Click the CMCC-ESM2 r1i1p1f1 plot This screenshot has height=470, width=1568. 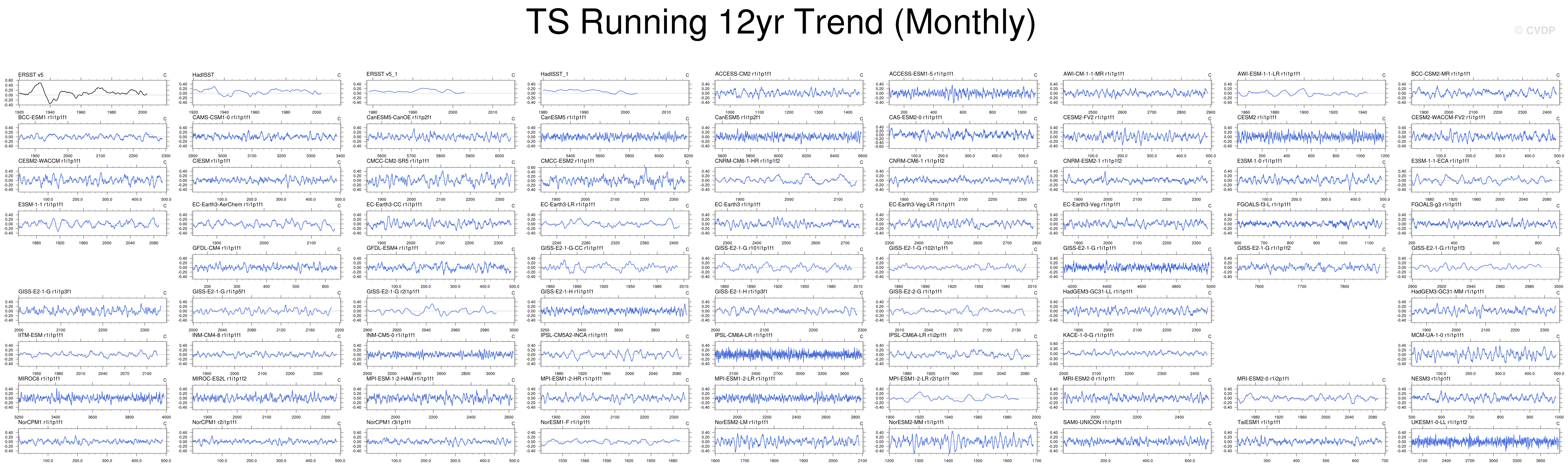(x=615, y=180)
